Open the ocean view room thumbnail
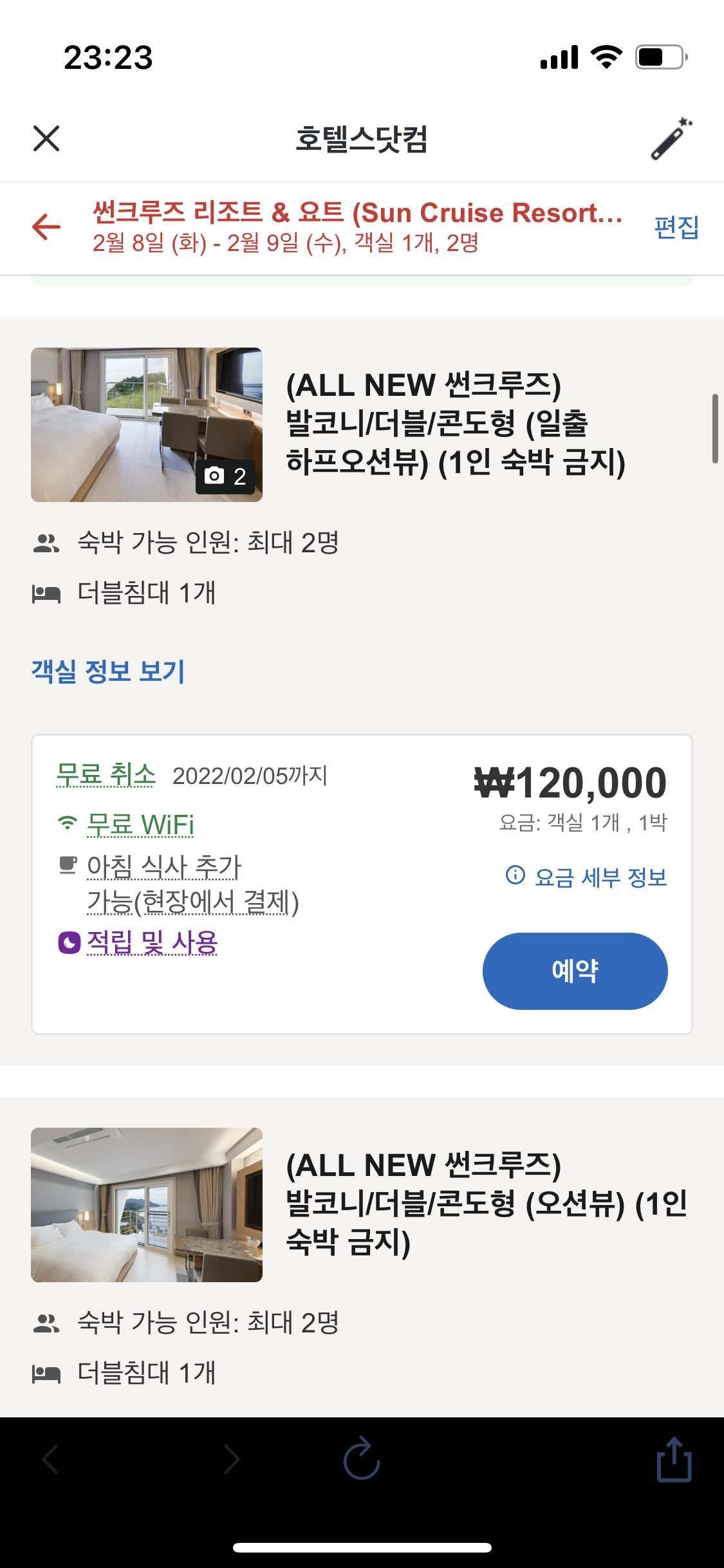 [x=147, y=1204]
